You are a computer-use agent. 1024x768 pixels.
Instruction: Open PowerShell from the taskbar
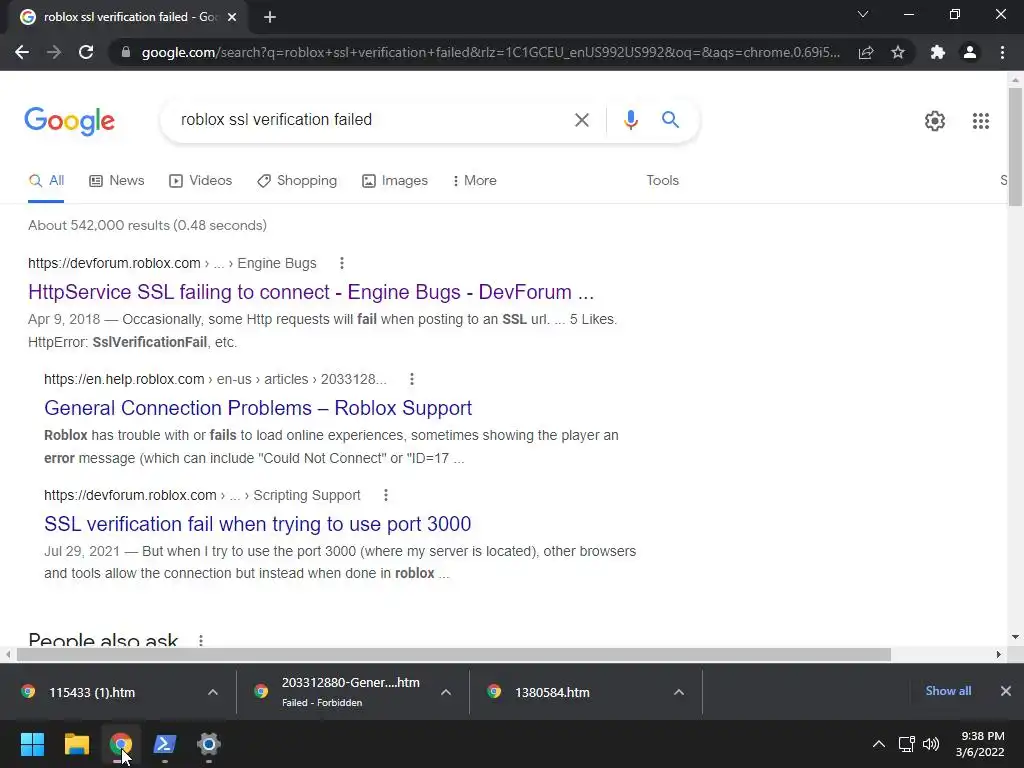pyautogui.click(x=165, y=744)
